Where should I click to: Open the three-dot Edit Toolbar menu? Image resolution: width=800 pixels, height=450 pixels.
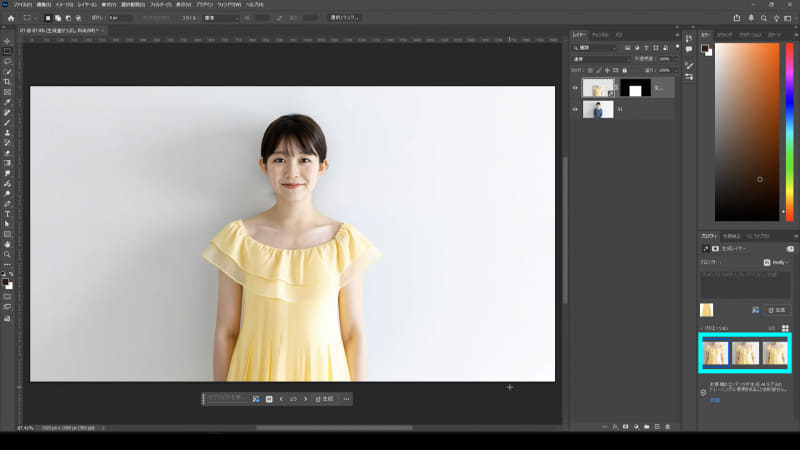pyautogui.click(x=7, y=265)
